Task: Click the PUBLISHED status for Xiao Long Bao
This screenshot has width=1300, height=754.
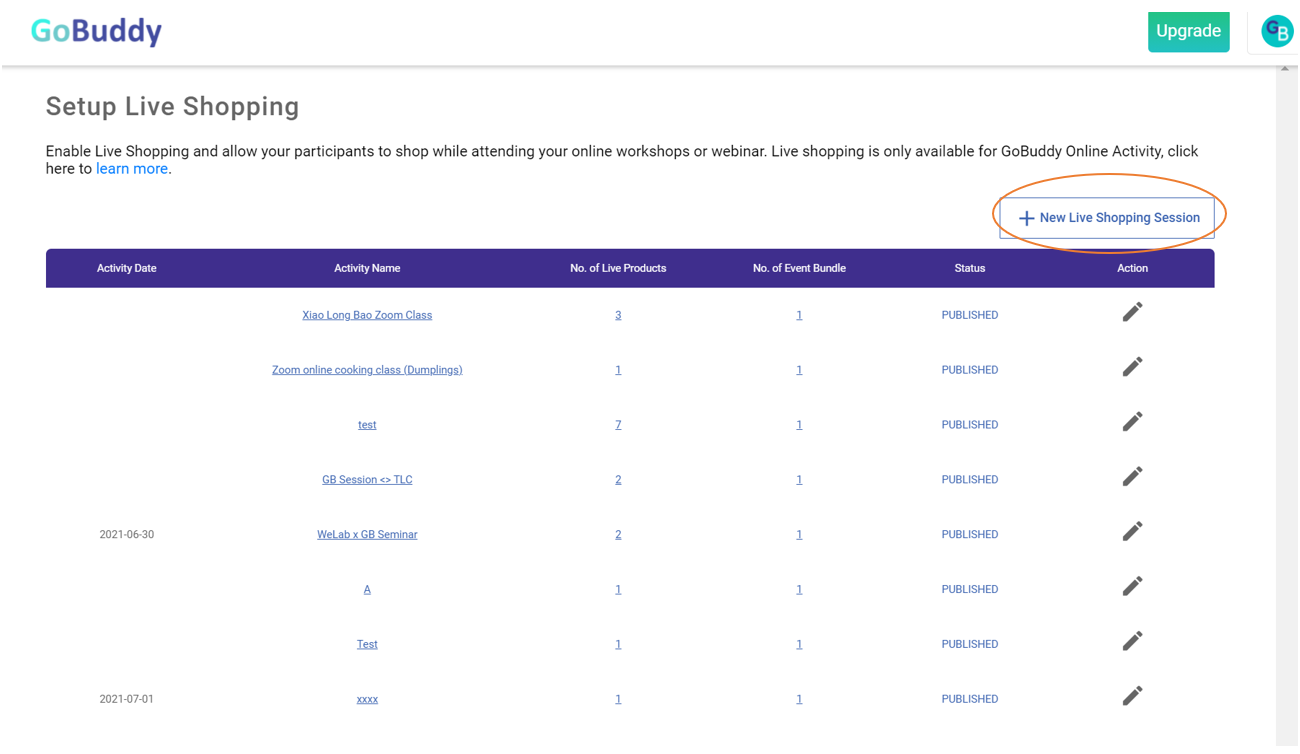Action: click(x=970, y=315)
